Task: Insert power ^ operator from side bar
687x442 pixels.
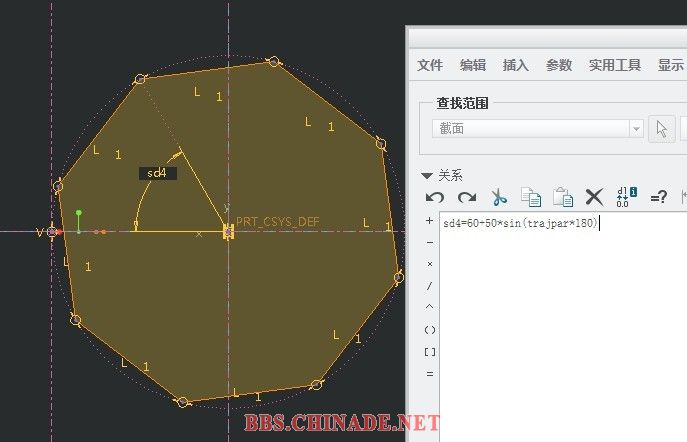Action: coord(429,307)
